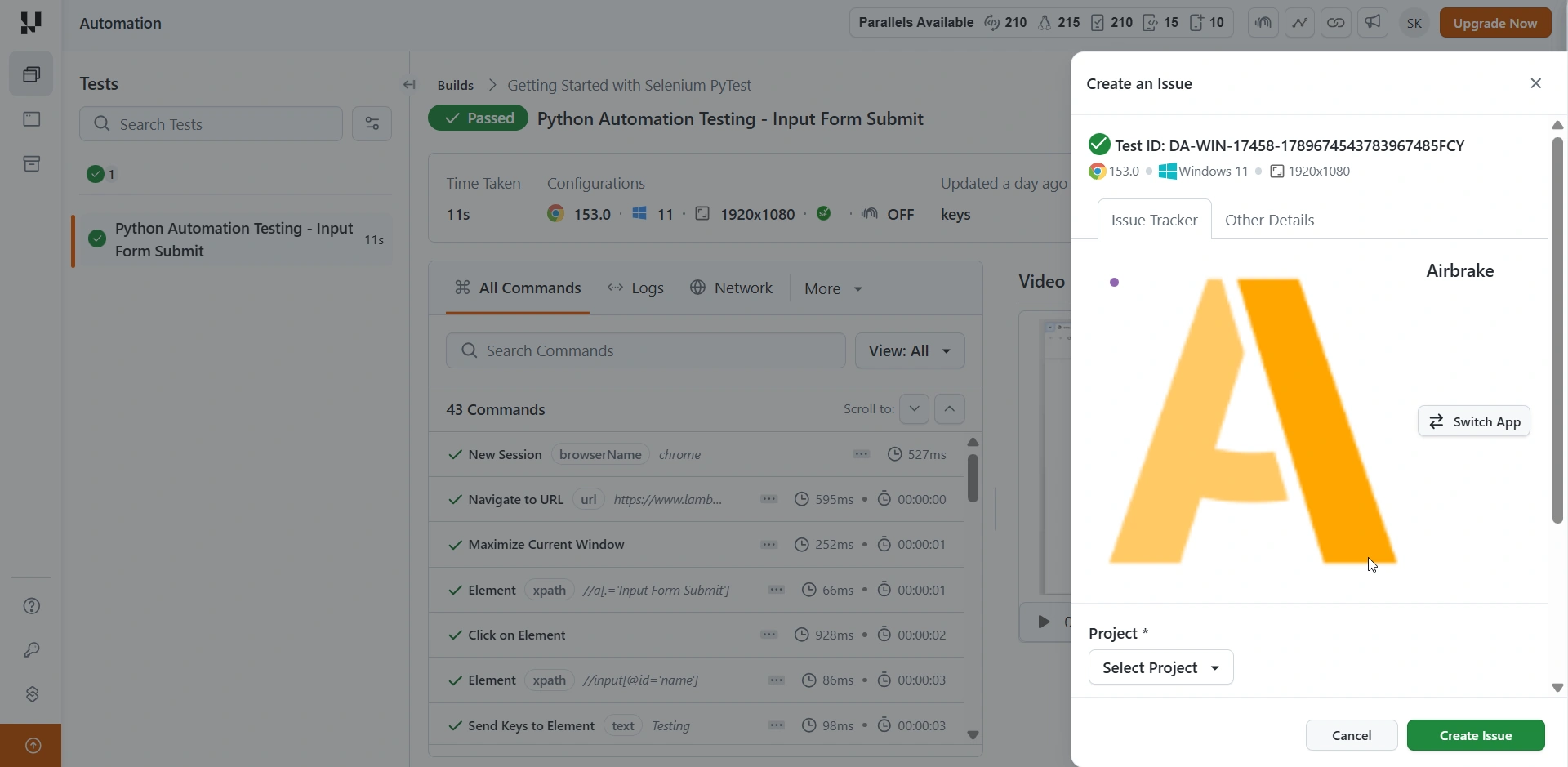Open the tunnel icon in top bar
Image resolution: width=1568 pixels, height=767 pixels.
click(1263, 23)
